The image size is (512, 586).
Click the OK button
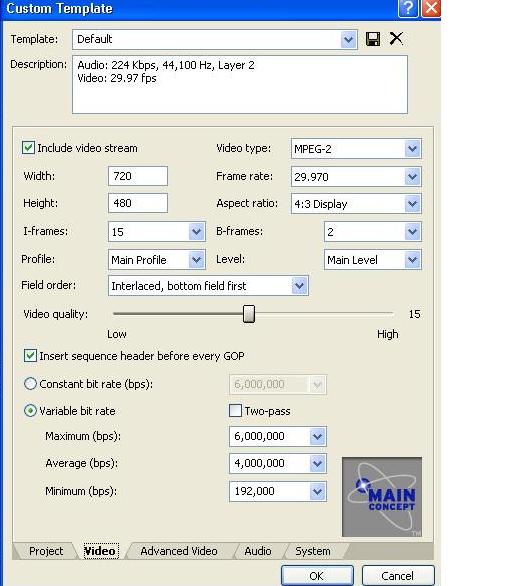[317, 576]
